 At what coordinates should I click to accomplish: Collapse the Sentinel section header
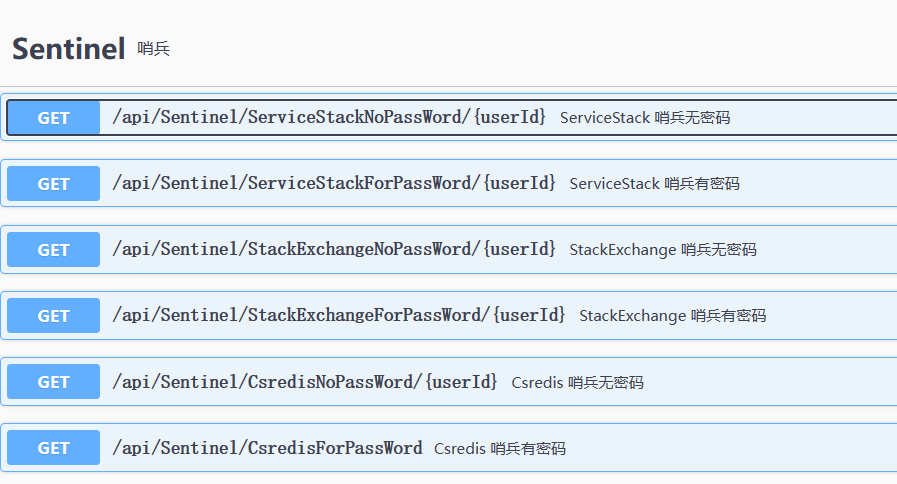pyautogui.click(x=68, y=48)
